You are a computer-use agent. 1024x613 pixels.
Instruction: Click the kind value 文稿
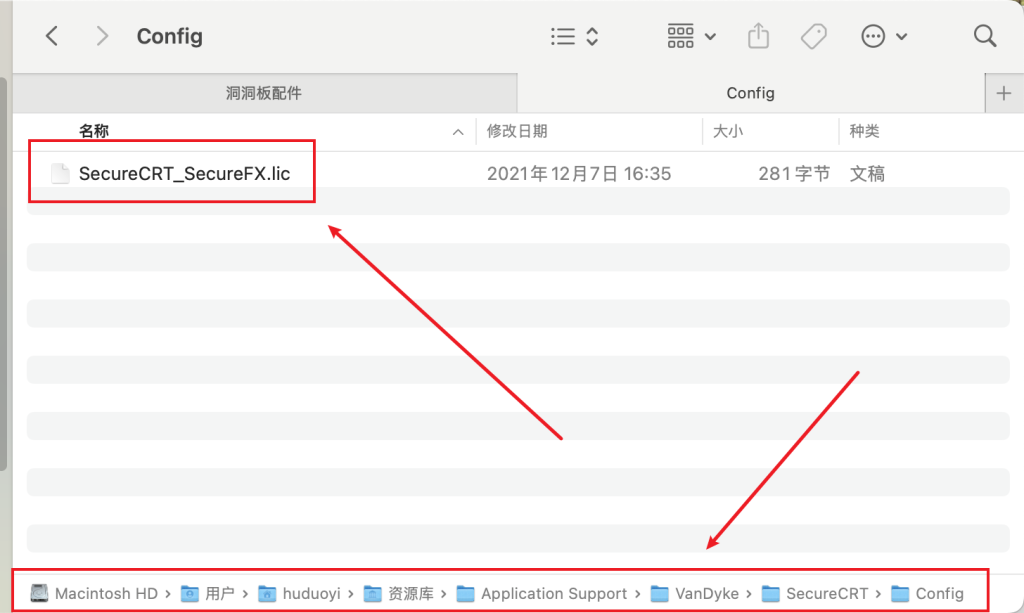[867, 174]
